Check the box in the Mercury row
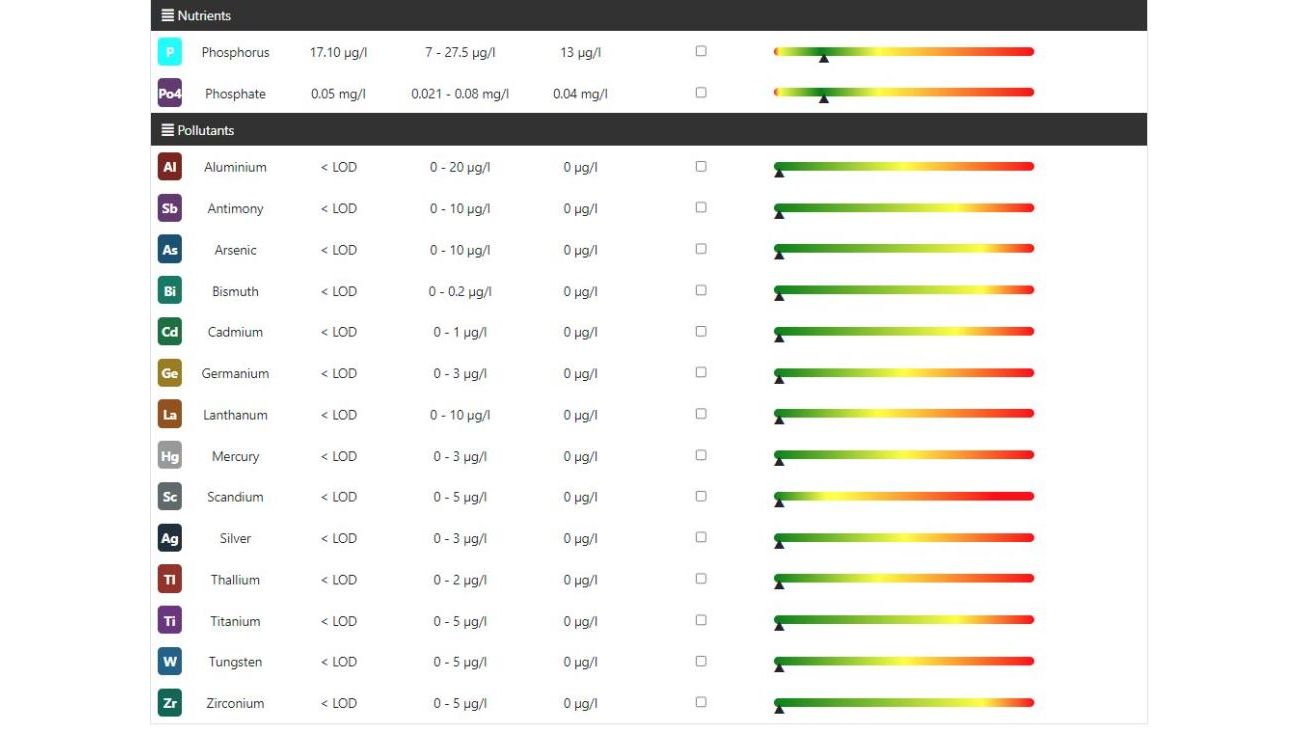 [699, 453]
